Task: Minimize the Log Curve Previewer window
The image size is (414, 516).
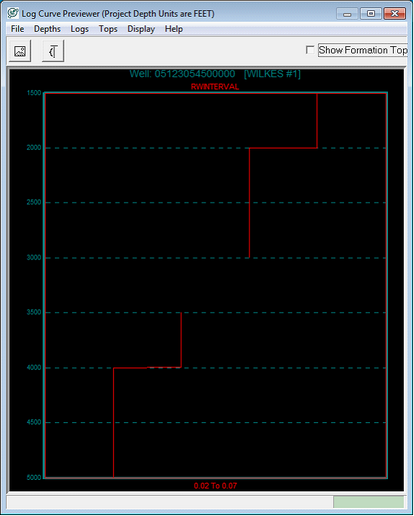Action: (347, 14)
